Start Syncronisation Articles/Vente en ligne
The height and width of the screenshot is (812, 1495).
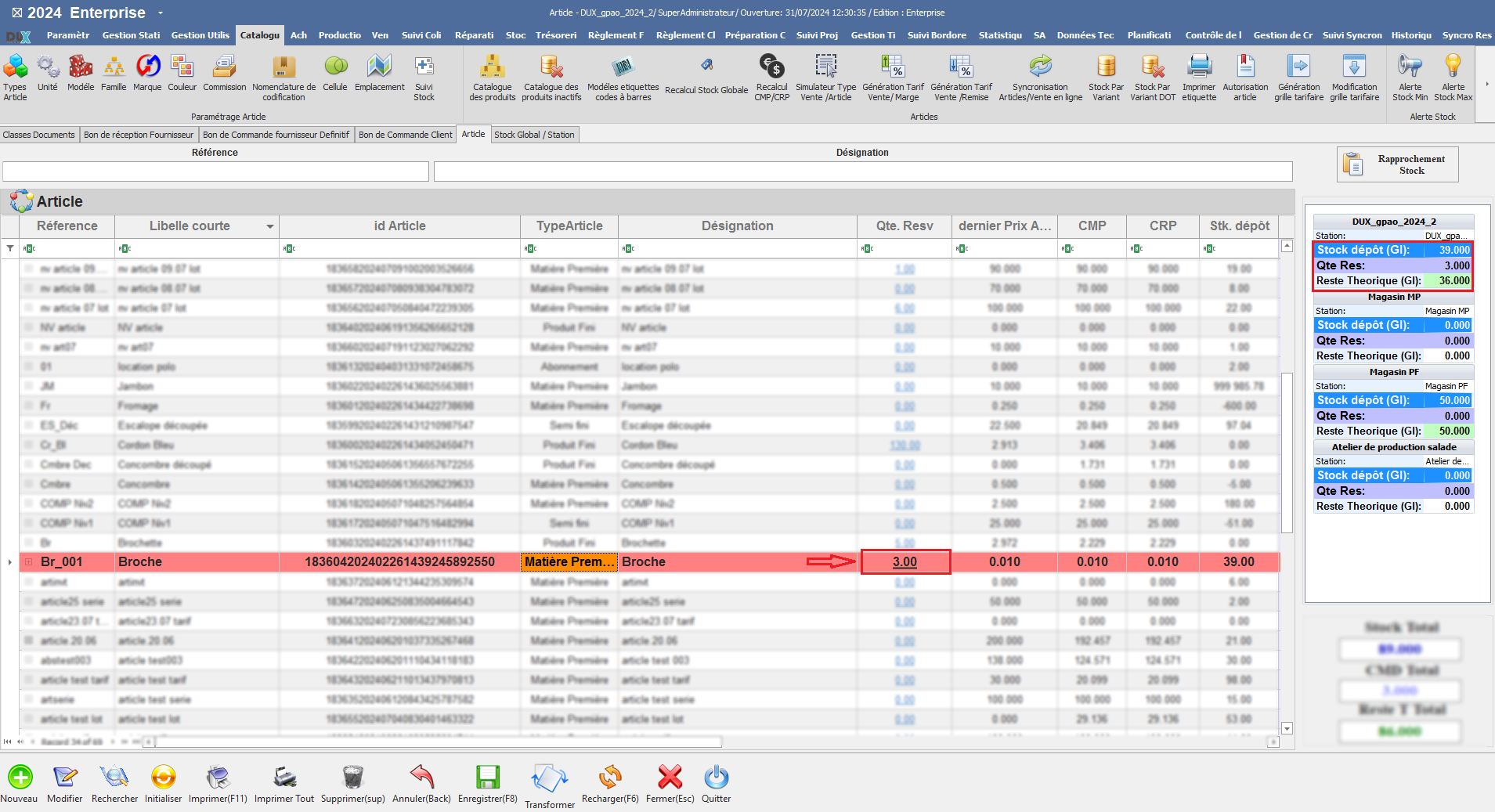coord(1041,77)
